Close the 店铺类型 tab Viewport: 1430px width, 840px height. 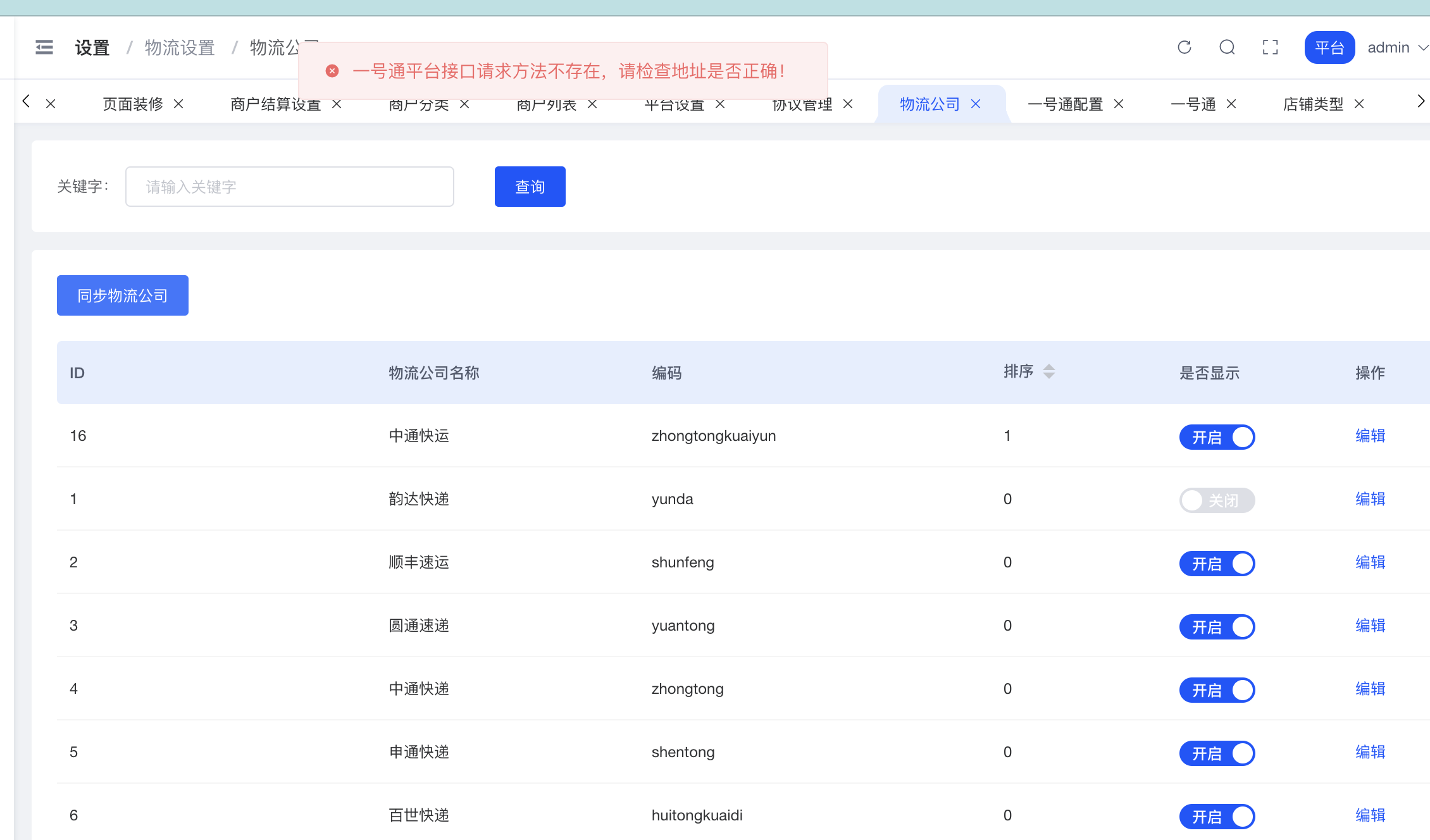point(1360,104)
